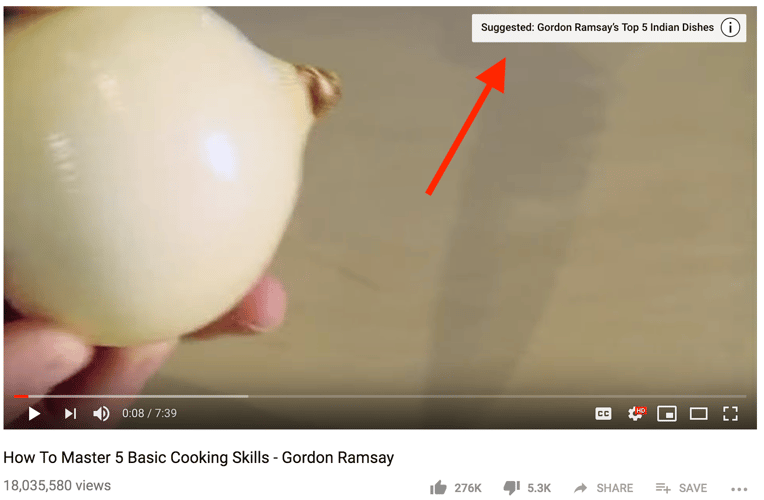The height and width of the screenshot is (500, 764).
Task: Like the video with thumbs up
Action: click(439, 489)
